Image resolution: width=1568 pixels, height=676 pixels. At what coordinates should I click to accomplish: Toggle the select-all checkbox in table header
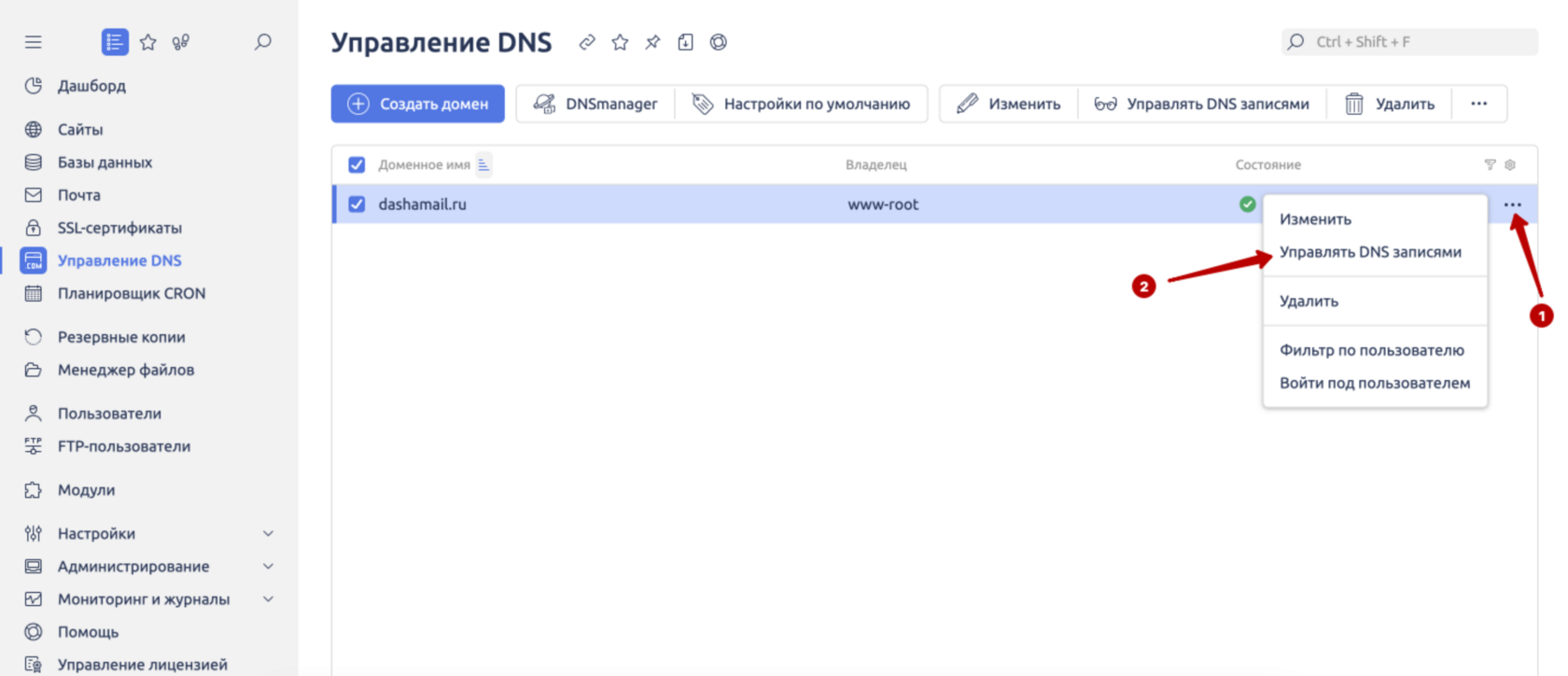(357, 165)
